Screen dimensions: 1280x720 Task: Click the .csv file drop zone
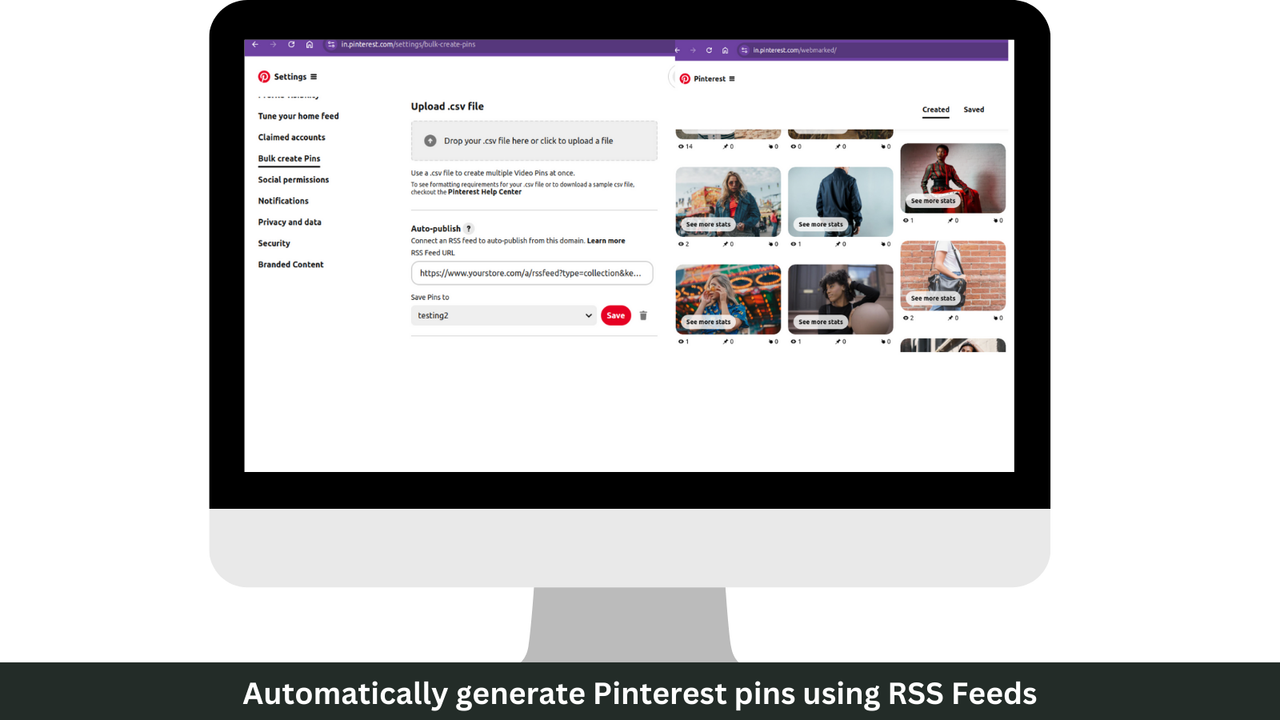pos(534,141)
